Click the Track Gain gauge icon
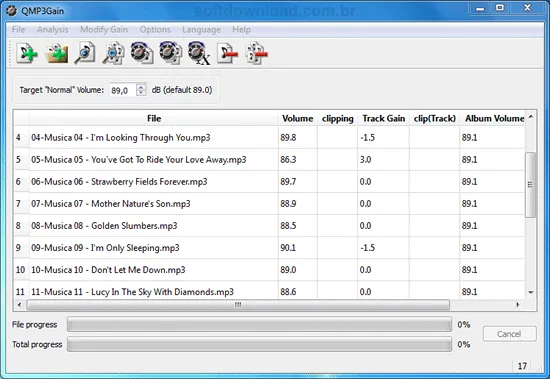The width and height of the screenshot is (550, 379). (142, 53)
